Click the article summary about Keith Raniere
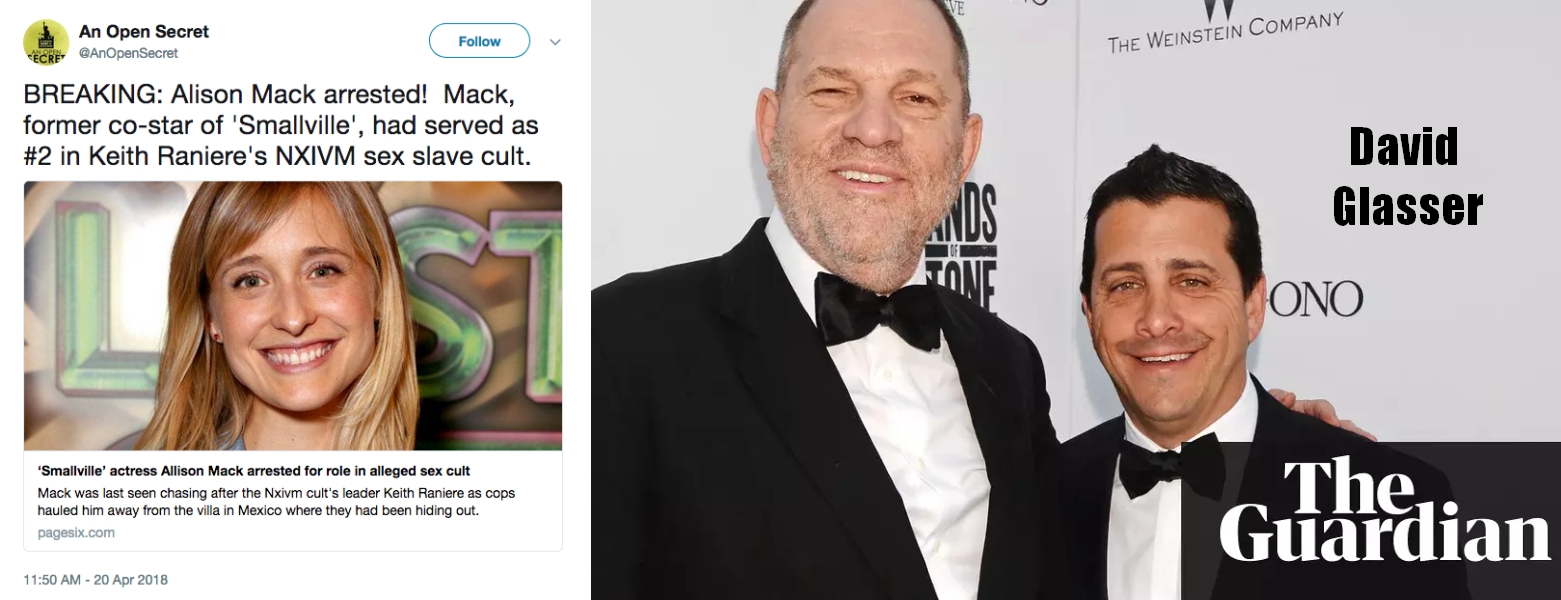 [276, 502]
